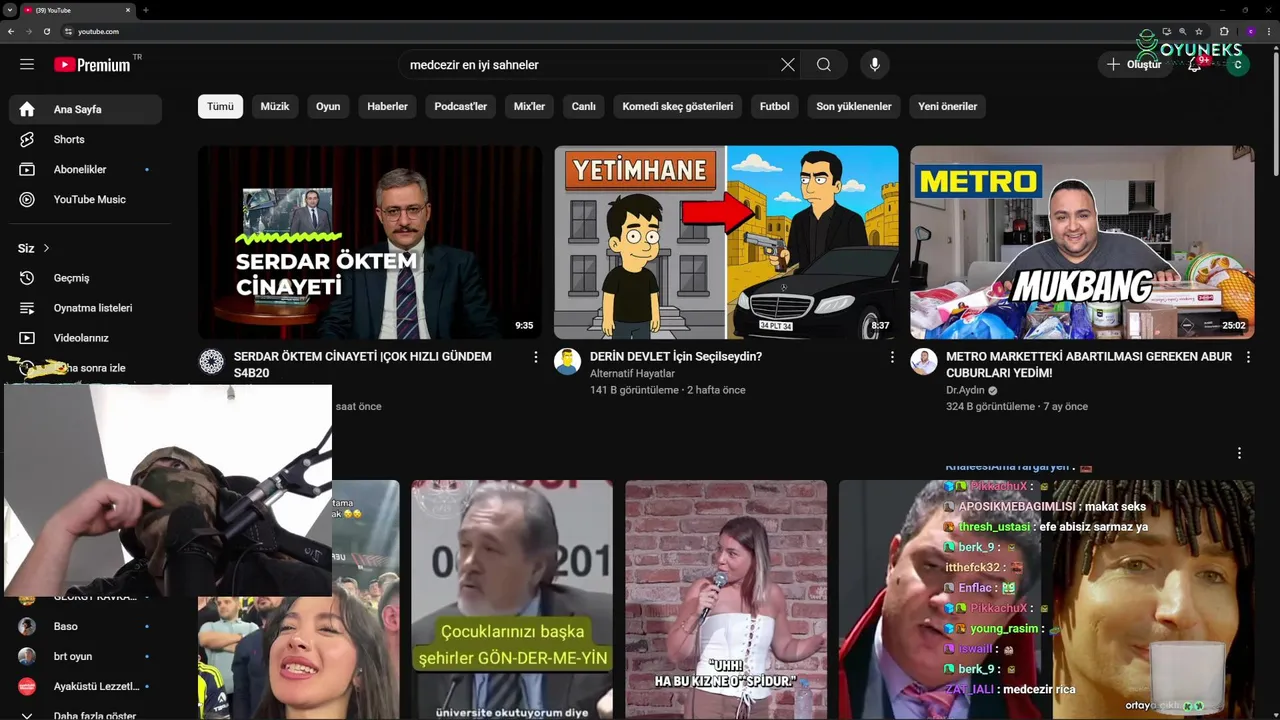Select the Müzik filter chip

[x=275, y=106]
